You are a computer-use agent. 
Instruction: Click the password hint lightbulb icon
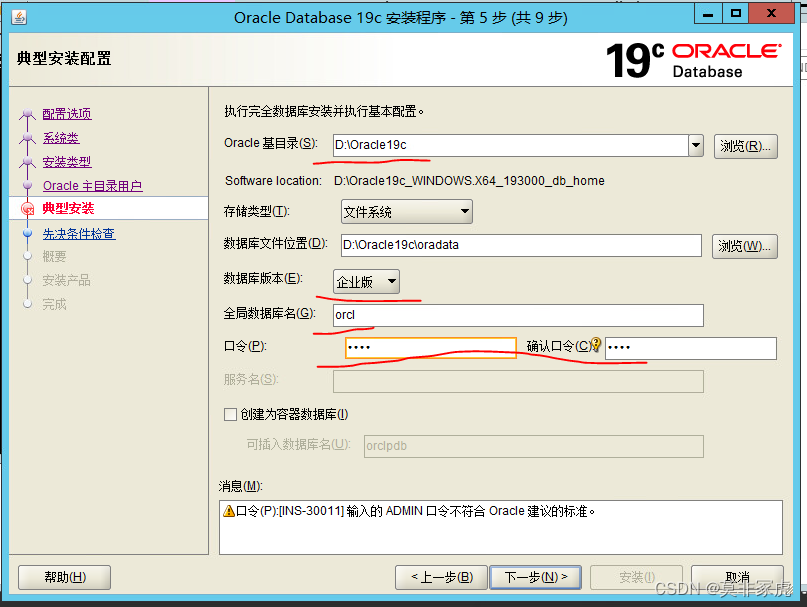pyautogui.click(x=595, y=344)
